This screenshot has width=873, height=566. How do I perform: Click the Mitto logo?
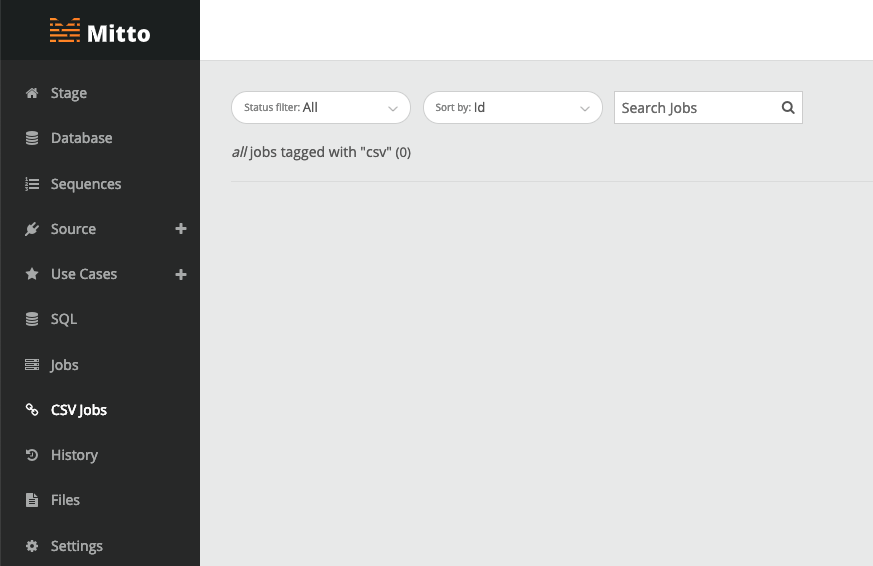pyautogui.click(x=100, y=31)
